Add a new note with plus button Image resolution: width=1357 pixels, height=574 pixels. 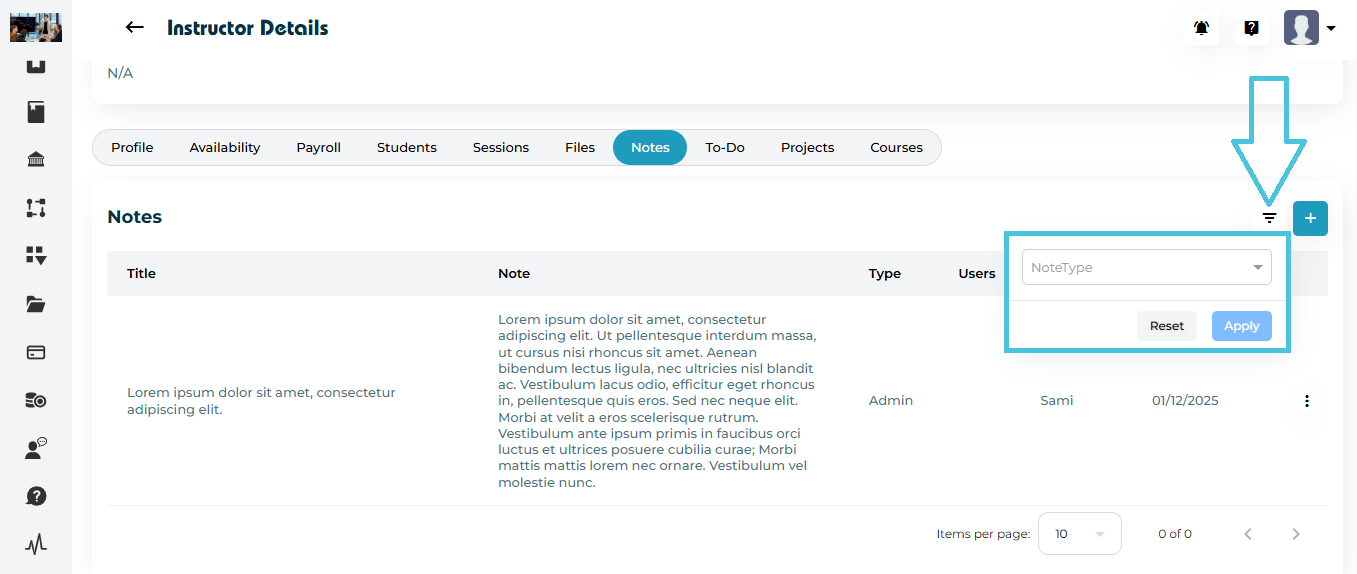click(x=1310, y=218)
